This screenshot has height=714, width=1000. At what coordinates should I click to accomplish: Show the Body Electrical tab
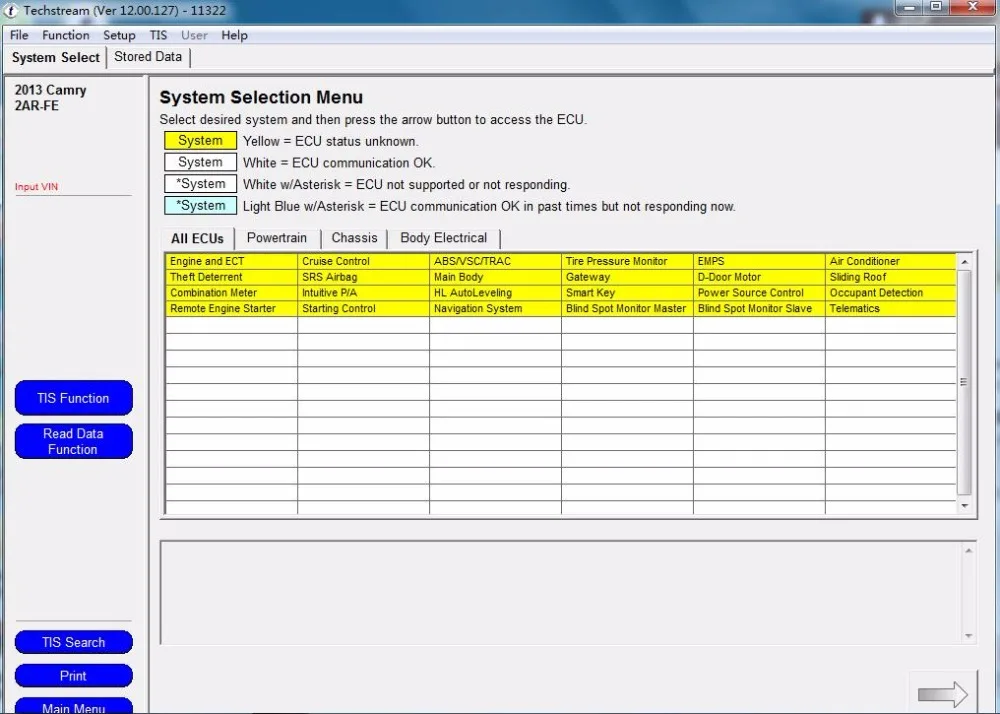coord(443,238)
